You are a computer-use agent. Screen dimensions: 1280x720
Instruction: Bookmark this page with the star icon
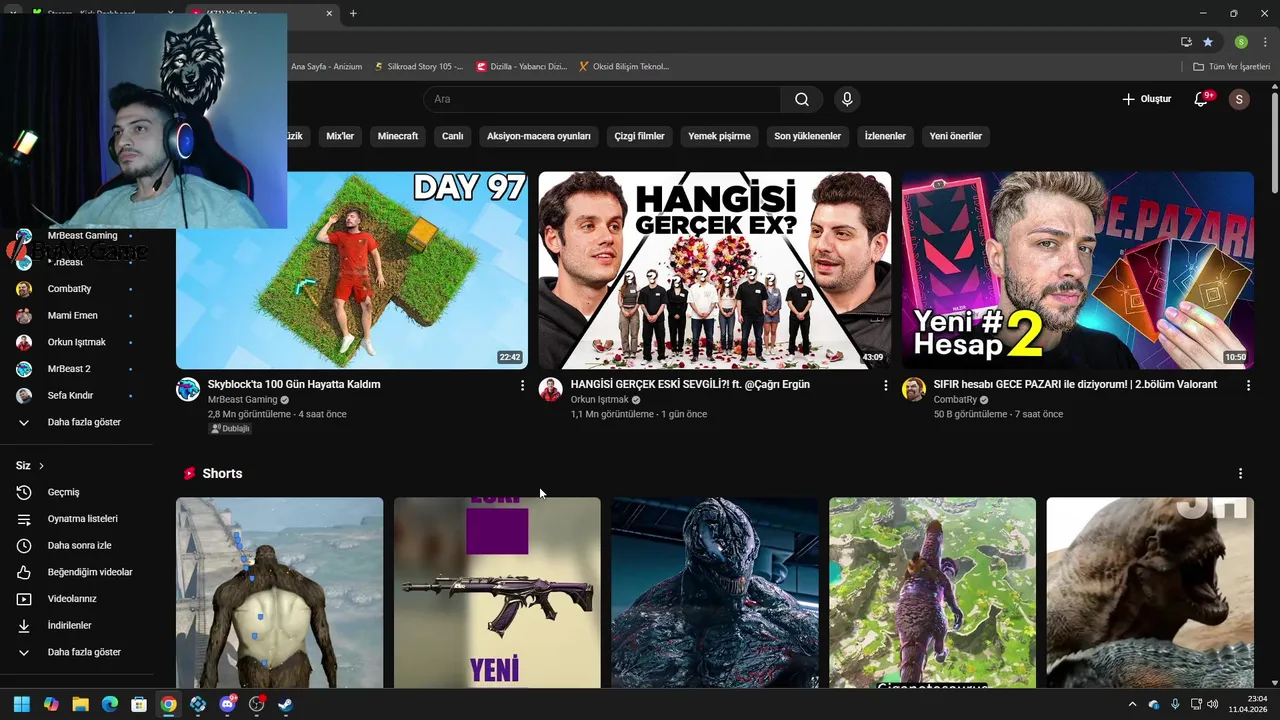[x=1208, y=42]
